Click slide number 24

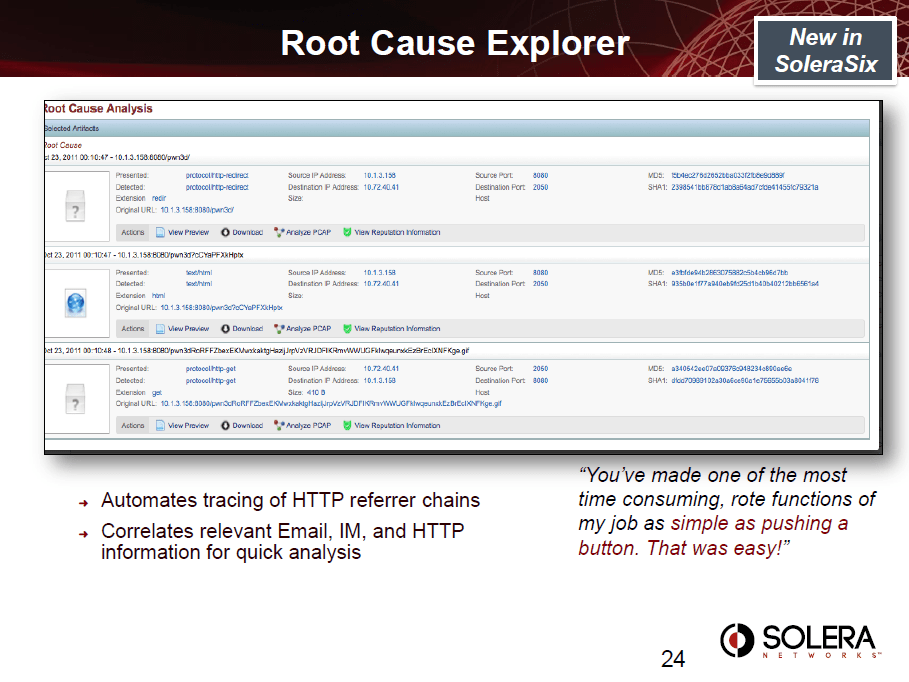(x=673, y=659)
